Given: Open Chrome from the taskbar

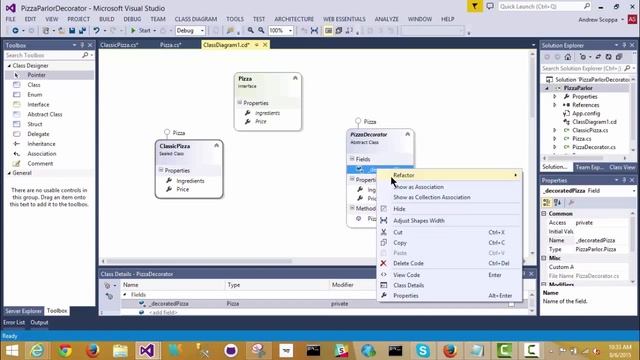Looking at the screenshot, I should 64,351.
